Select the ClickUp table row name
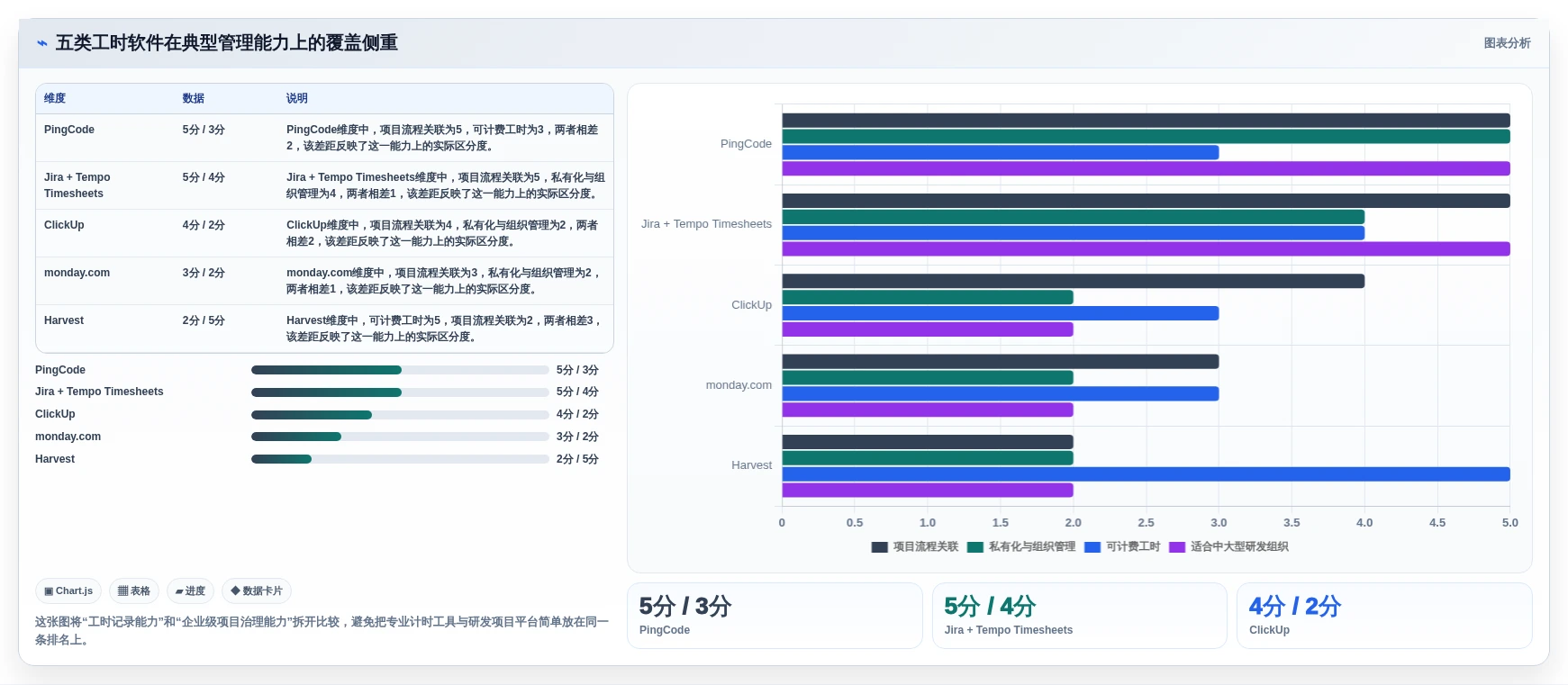The height and width of the screenshot is (685, 1568). click(x=64, y=225)
